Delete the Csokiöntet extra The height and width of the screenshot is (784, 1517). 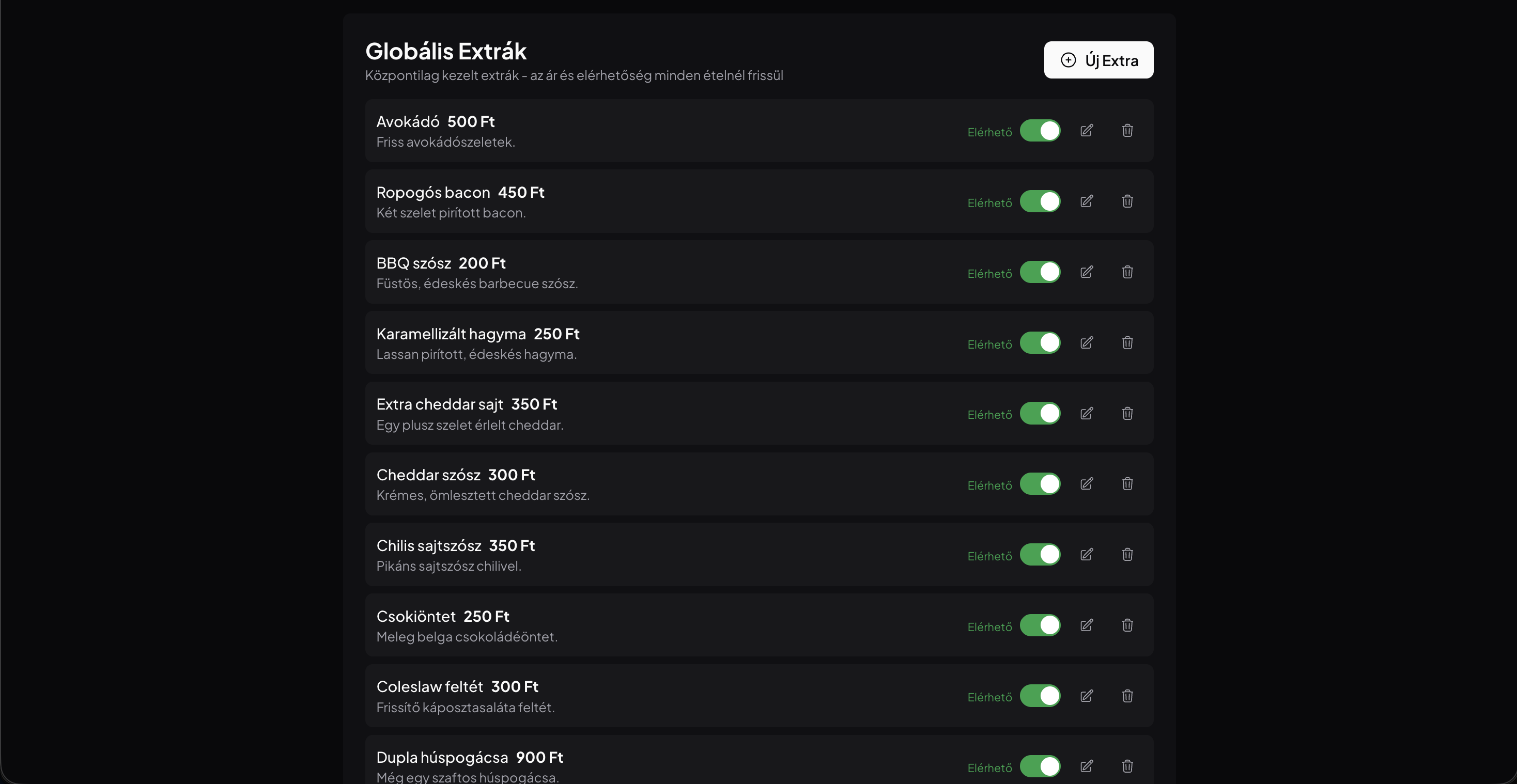click(1127, 625)
